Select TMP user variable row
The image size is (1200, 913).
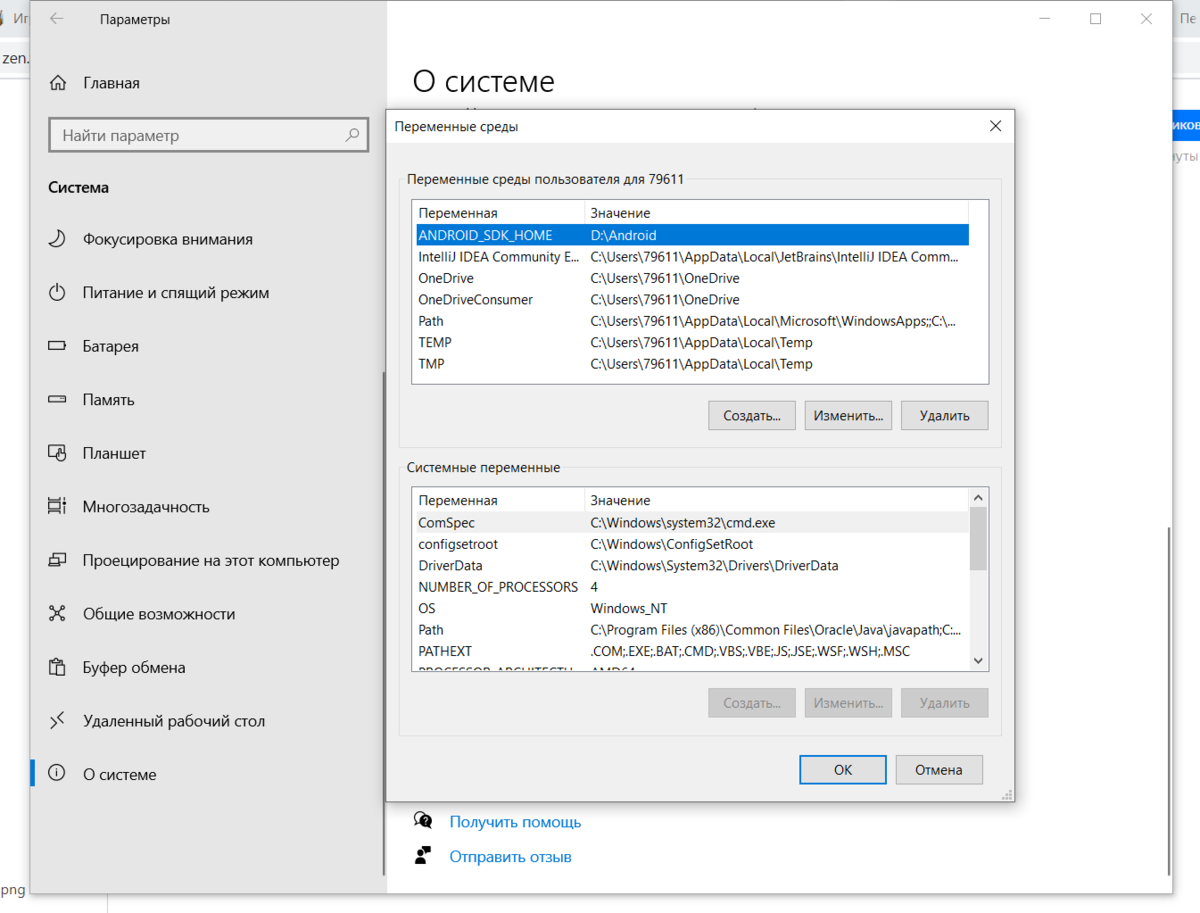tap(692, 364)
